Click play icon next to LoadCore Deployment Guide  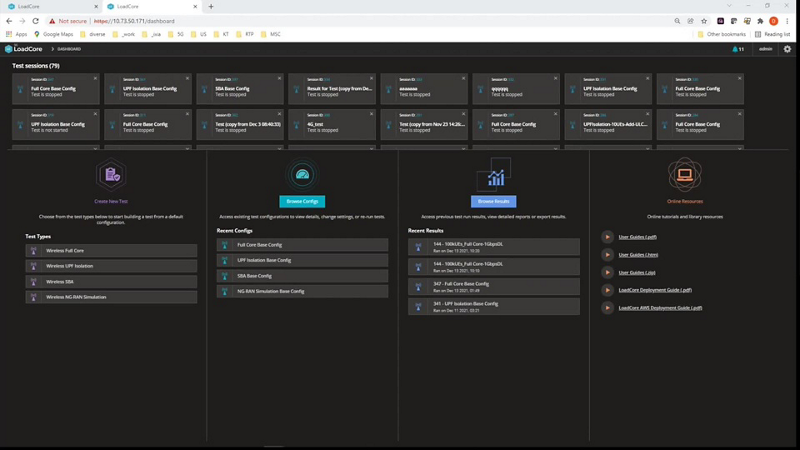click(x=607, y=290)
